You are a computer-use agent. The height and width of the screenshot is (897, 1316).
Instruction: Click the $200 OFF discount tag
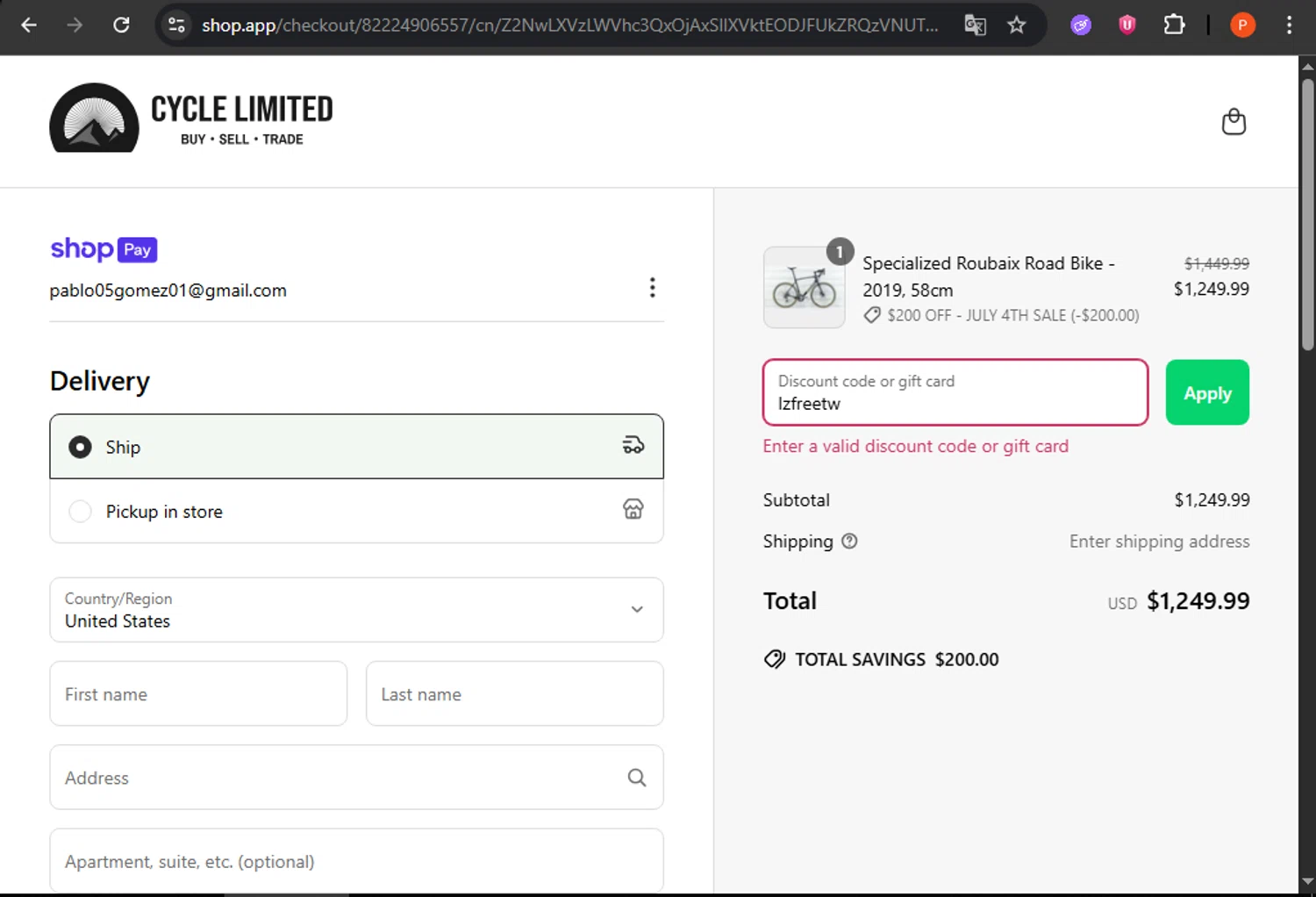(1001, 315)
